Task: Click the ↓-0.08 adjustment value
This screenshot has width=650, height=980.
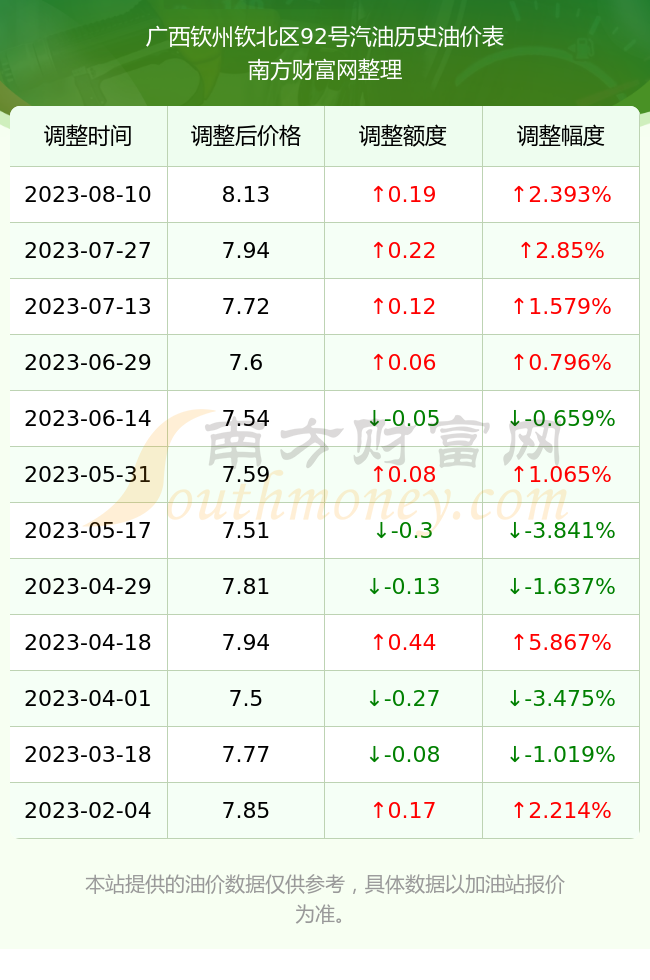Action: tap(403, 754)
